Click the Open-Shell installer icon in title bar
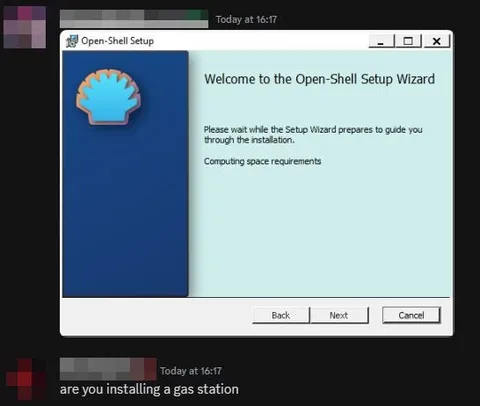 tap(71, 41)
